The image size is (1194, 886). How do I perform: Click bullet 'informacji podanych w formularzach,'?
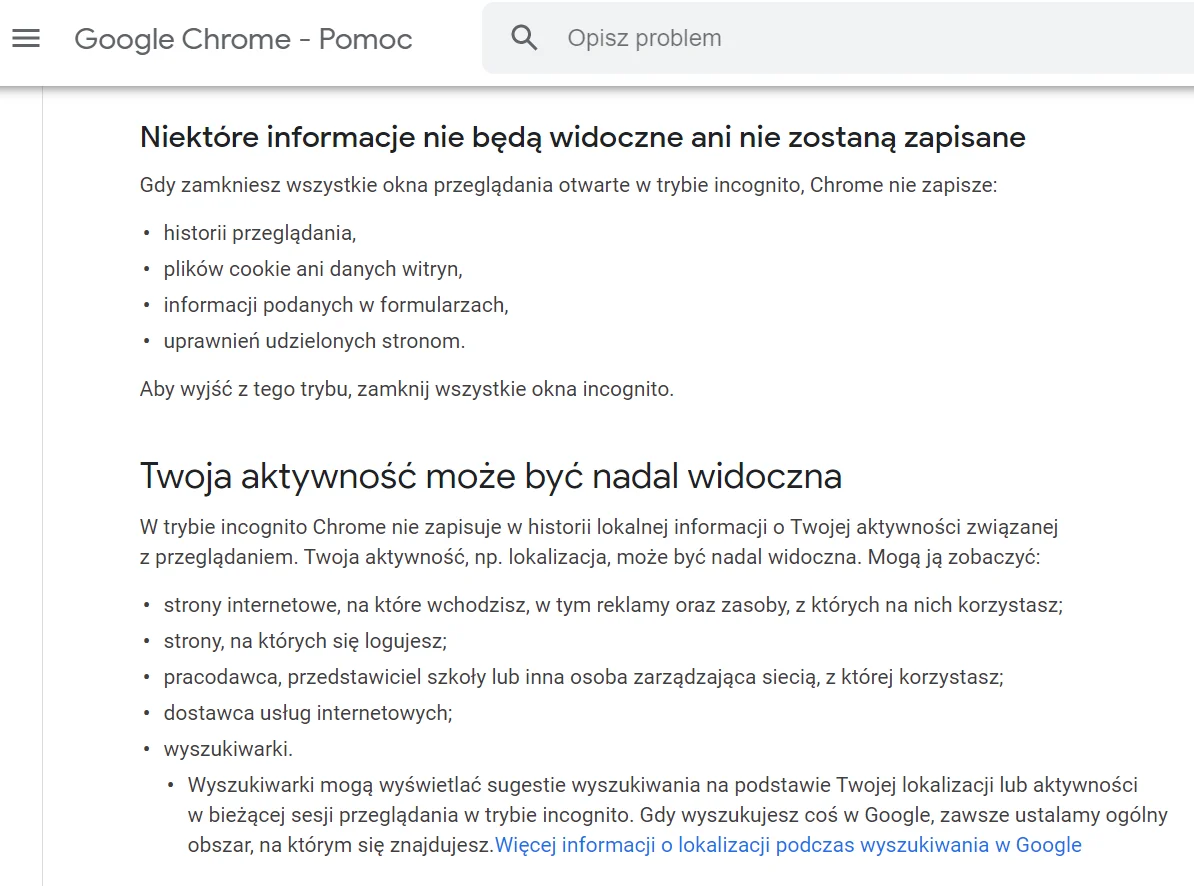click(x=336, y=305)
